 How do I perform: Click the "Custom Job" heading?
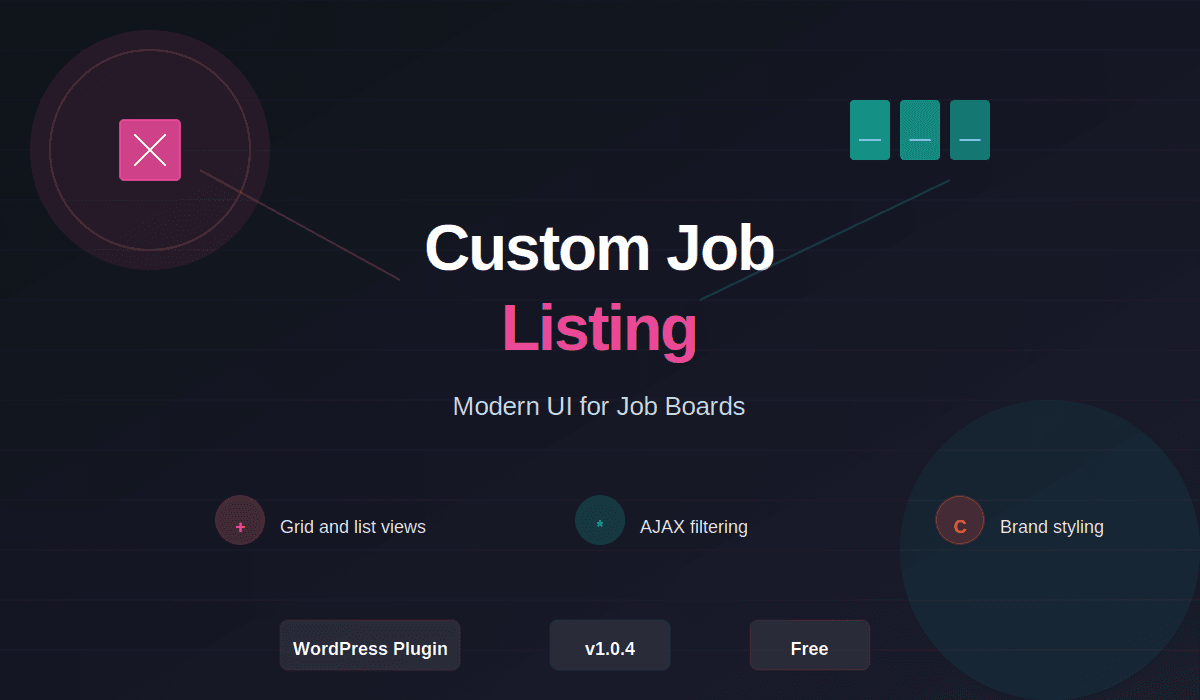[600, 248]
